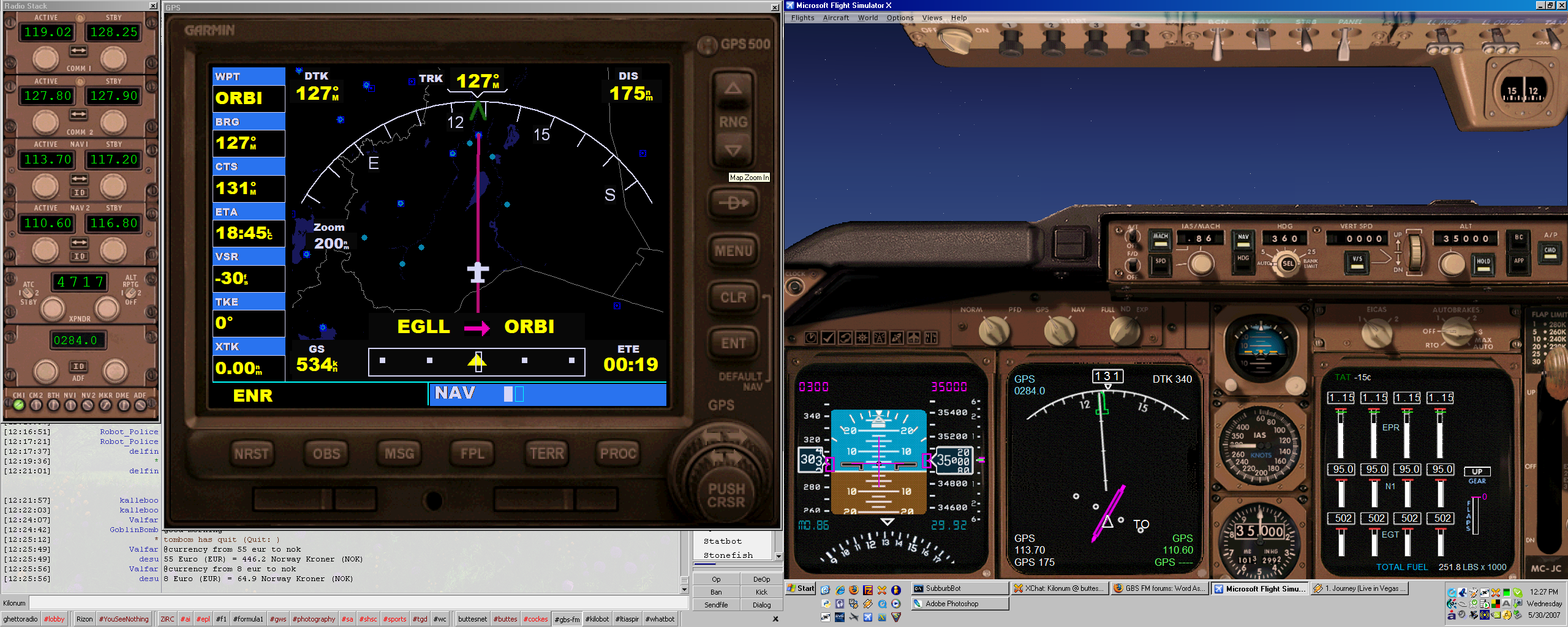The height and width of the screenshot is (627, 1568).
Task: Click the radio tower panel icon
Action: click(879, 337)
